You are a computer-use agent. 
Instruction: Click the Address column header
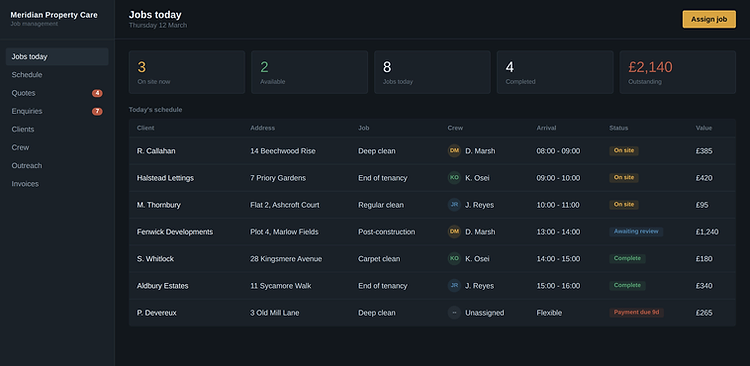263,128
